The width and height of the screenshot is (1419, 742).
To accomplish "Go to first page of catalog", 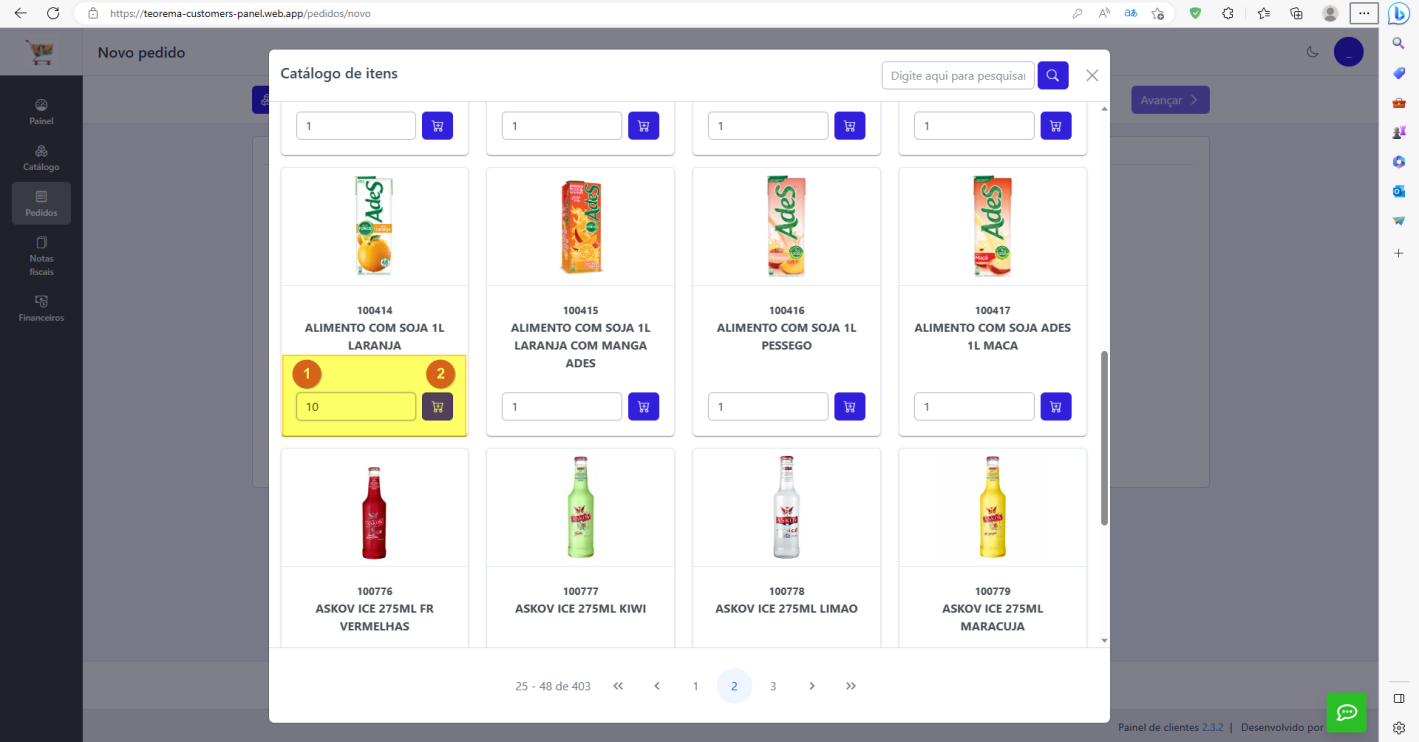I will [618, 686].
